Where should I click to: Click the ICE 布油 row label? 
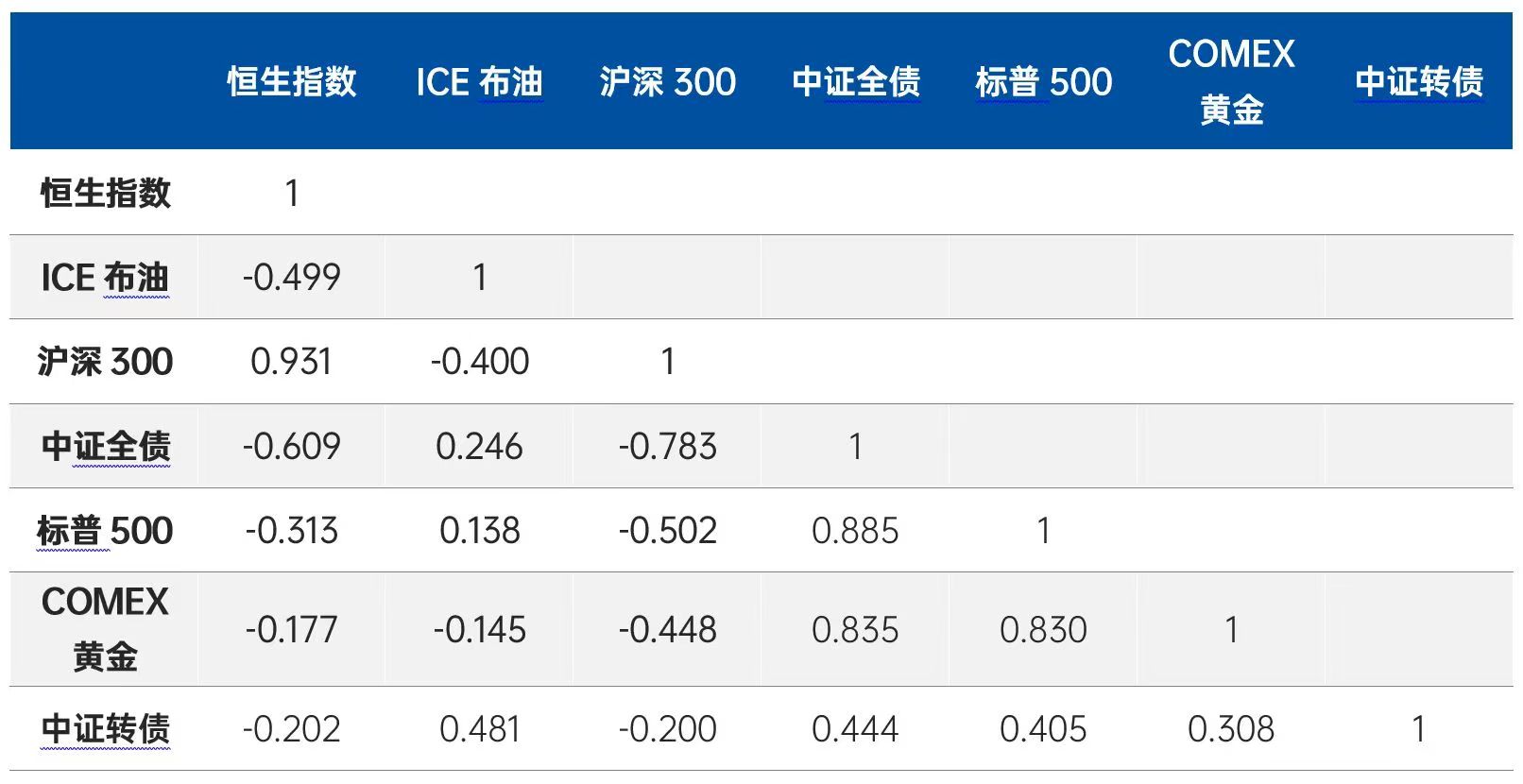(105, 278)
